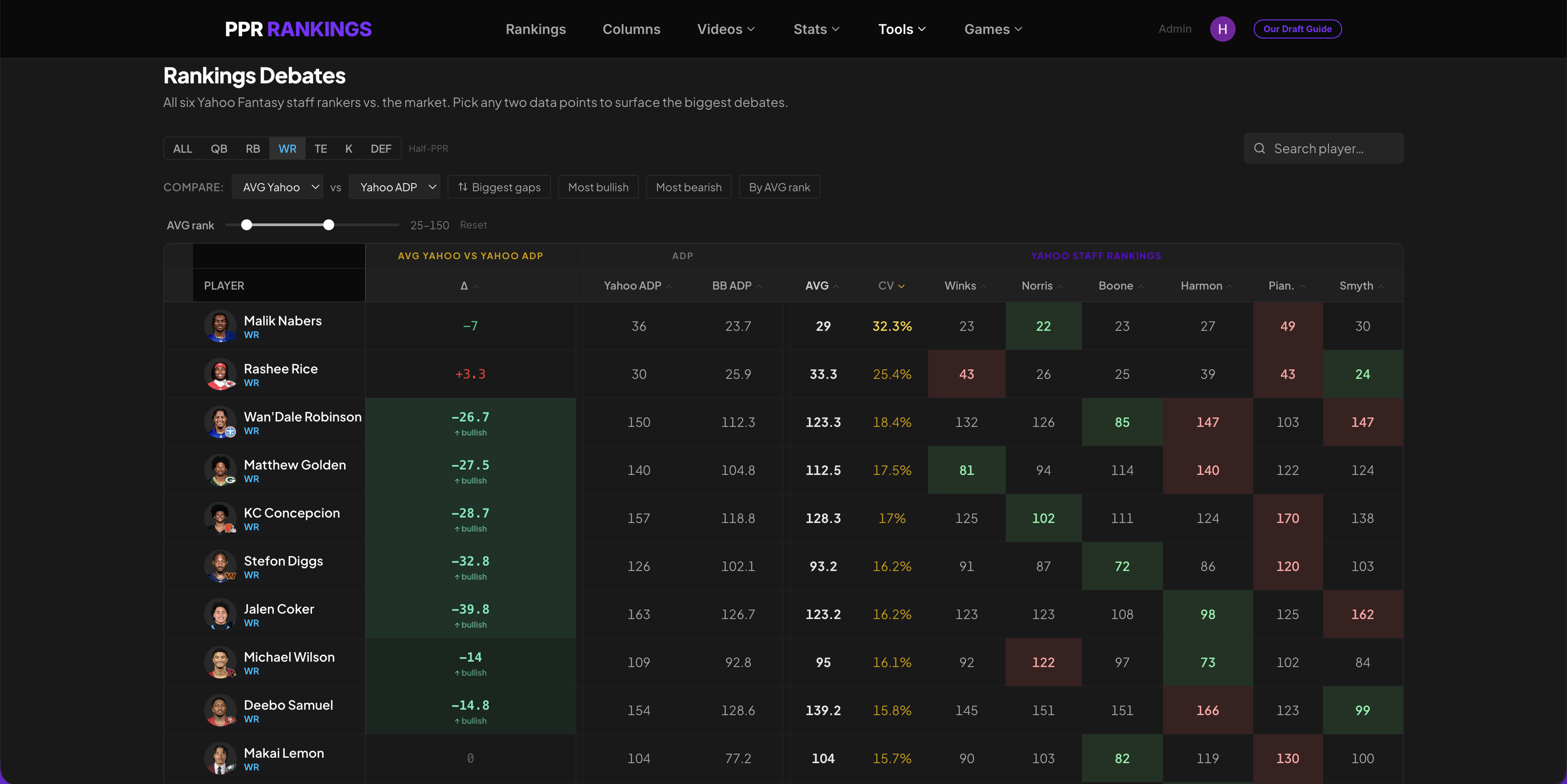Click Rashee Rice's +3.3 delta value
The width and height of the screenshot is (1567, 784).
pos(470,374)
